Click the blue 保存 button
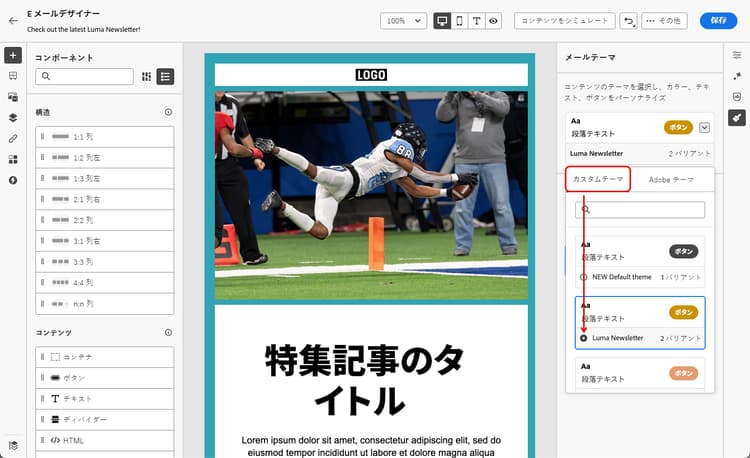The width and height of the screenshot is (750, 458). pos(718,21)
